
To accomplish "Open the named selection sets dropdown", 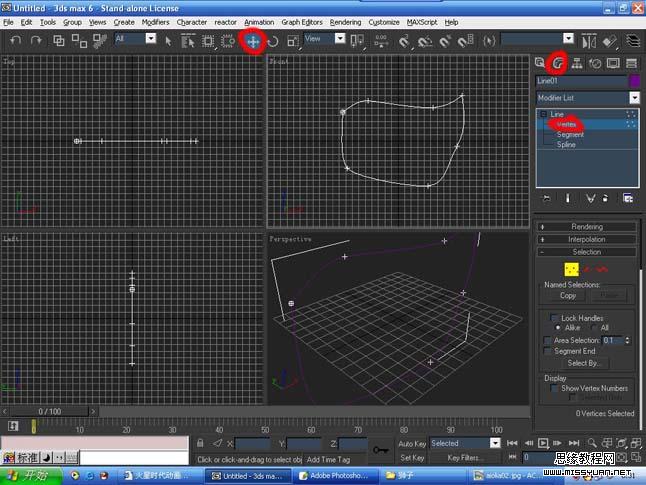I will pyautogui.click(x=568, y=38).
